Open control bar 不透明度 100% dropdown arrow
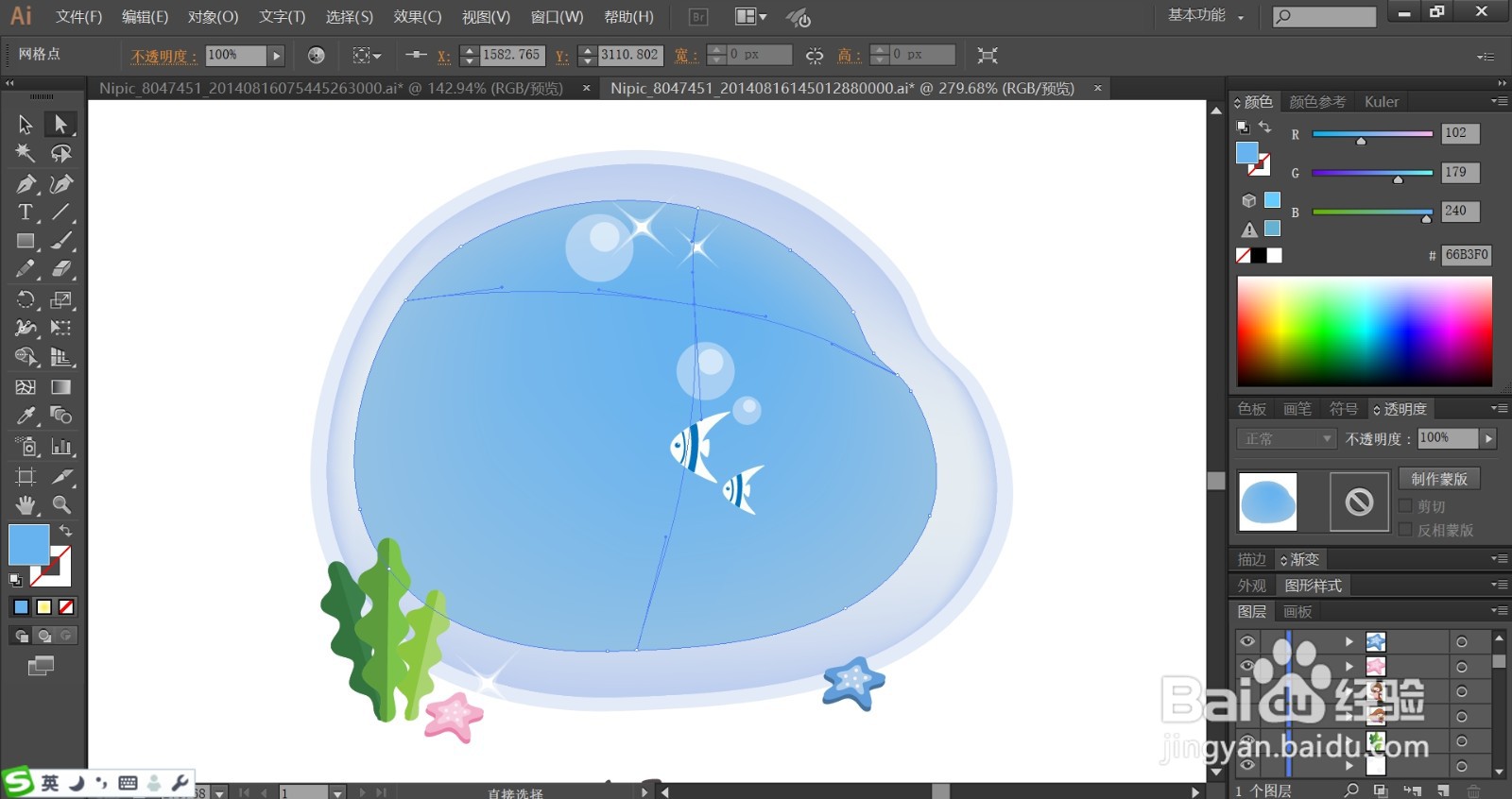1512x799 pixels. (x=276, y=56)
